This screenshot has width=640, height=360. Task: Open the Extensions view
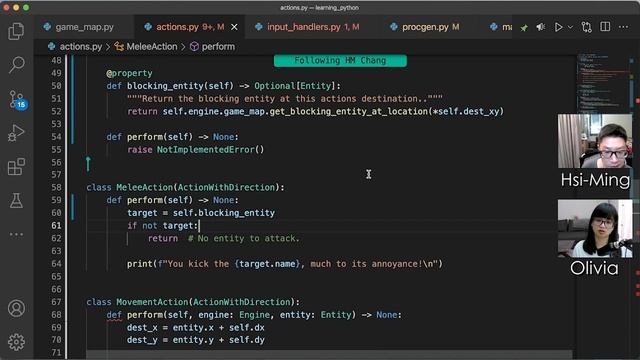pyautogui.click(x=16, y=167)
